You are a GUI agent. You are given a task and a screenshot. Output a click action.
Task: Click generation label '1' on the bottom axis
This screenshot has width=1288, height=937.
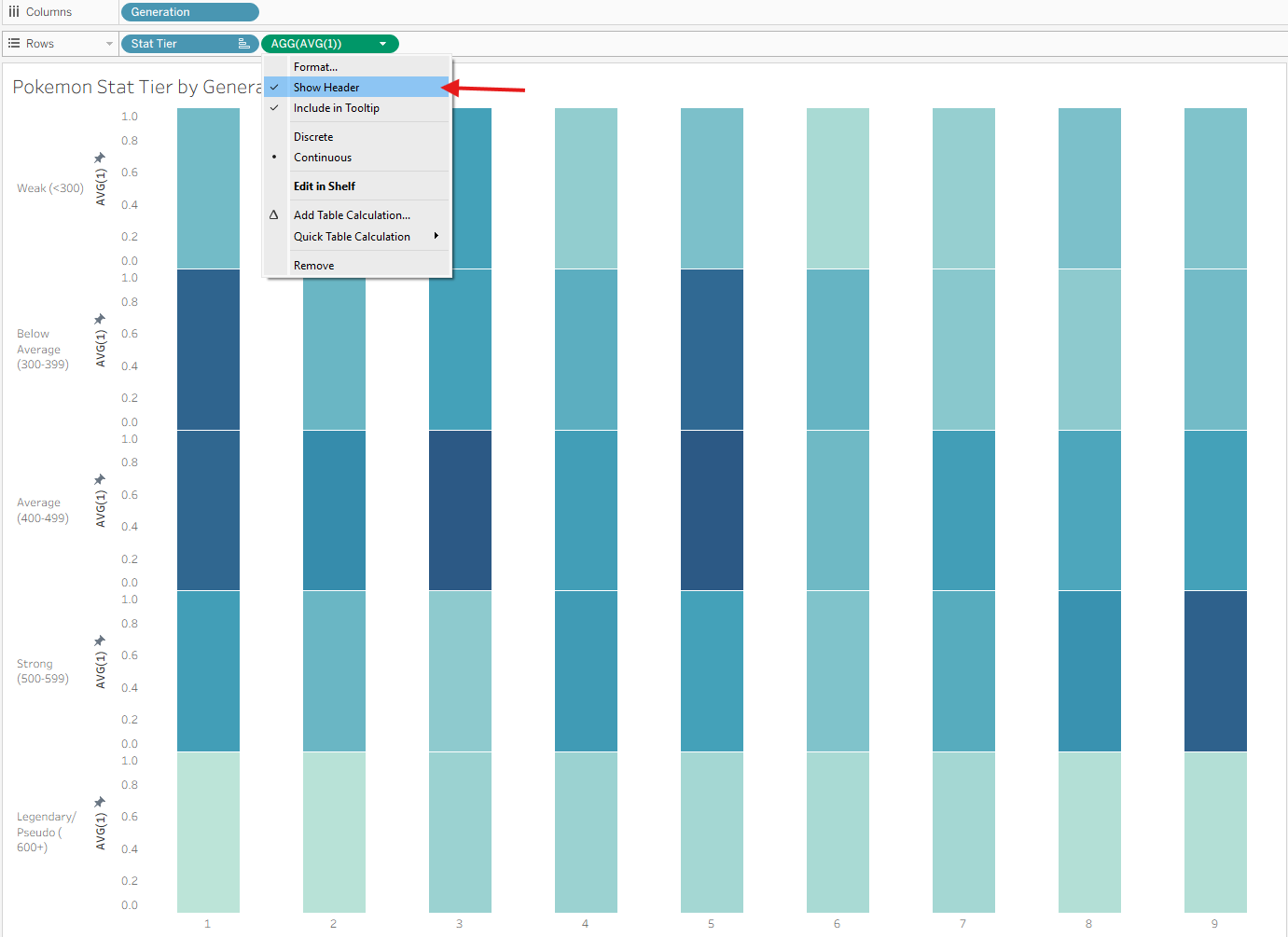(x=208, y=924)
